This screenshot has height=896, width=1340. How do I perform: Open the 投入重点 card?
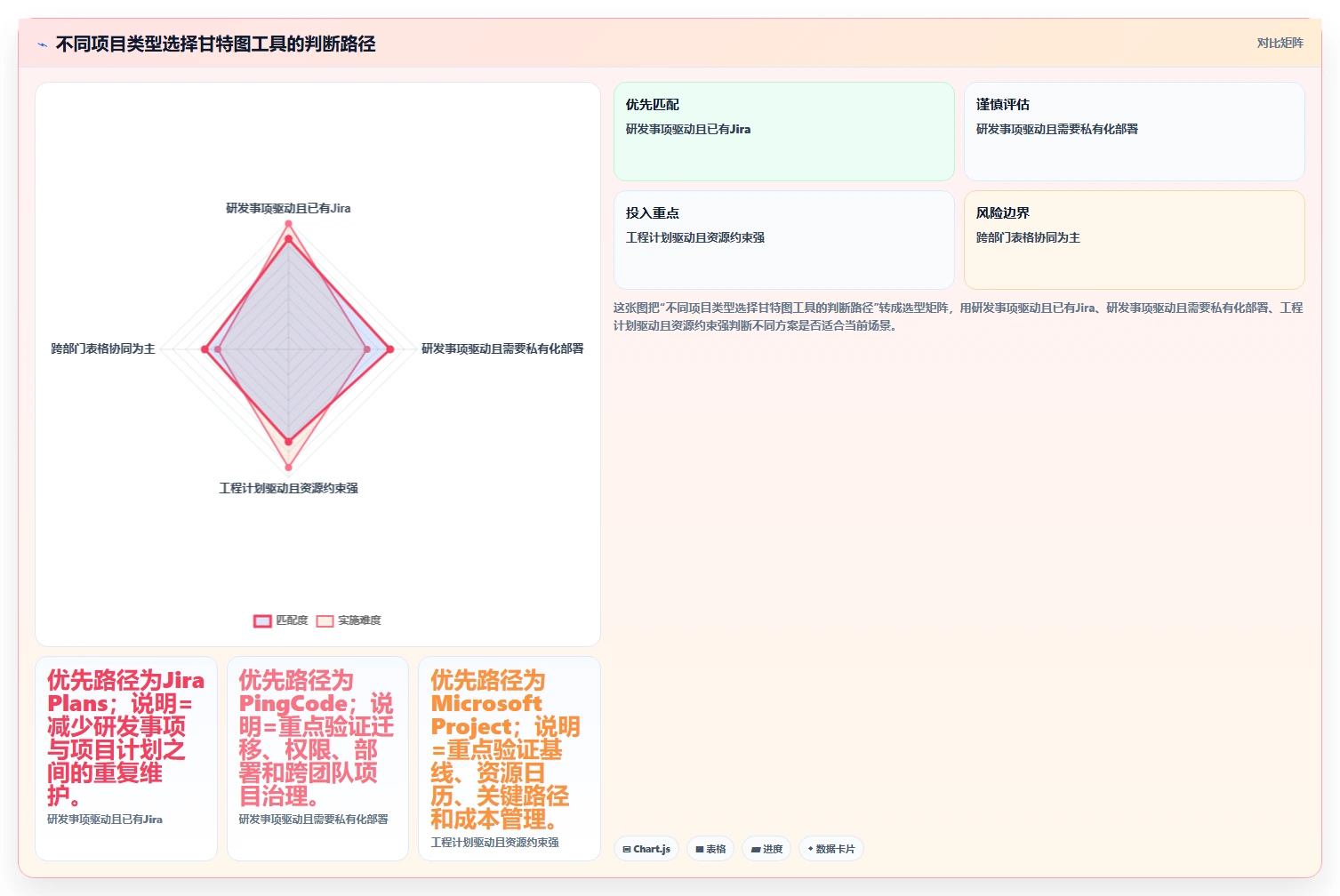784,240
